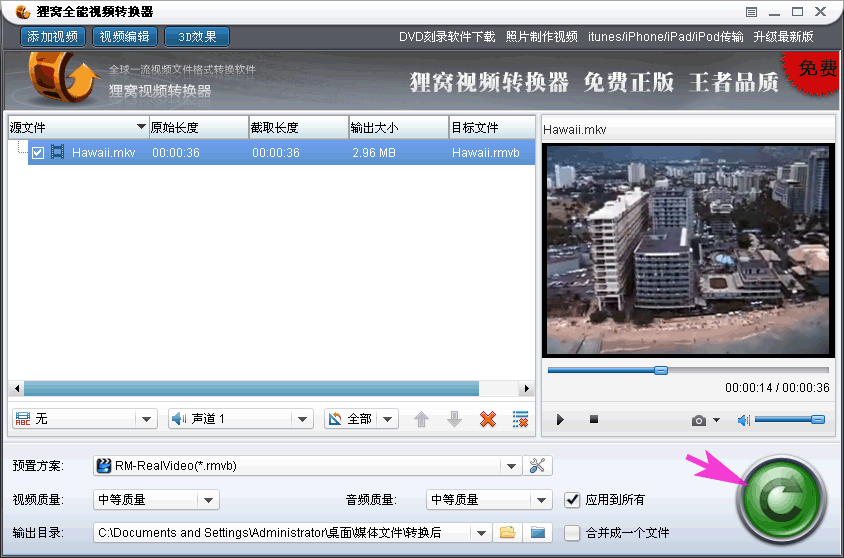This screenshot has height=558, width=844.
Task: Click the Hawaii.rmvb target file cell
Action: [x=486, y=153]
